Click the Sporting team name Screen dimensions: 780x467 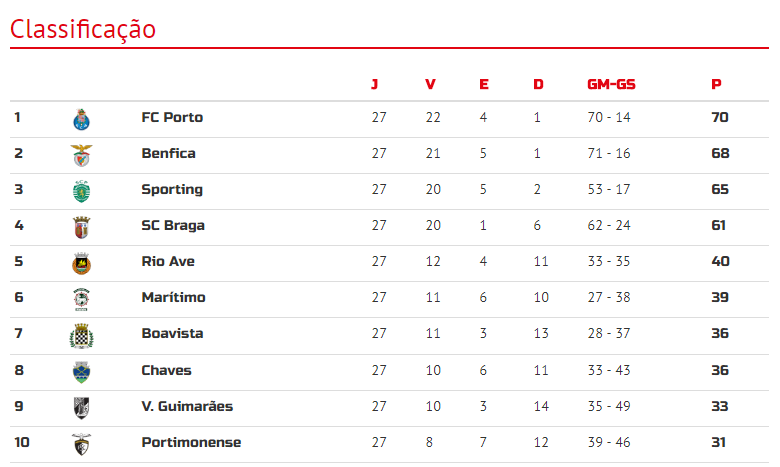tap(172, 189)
